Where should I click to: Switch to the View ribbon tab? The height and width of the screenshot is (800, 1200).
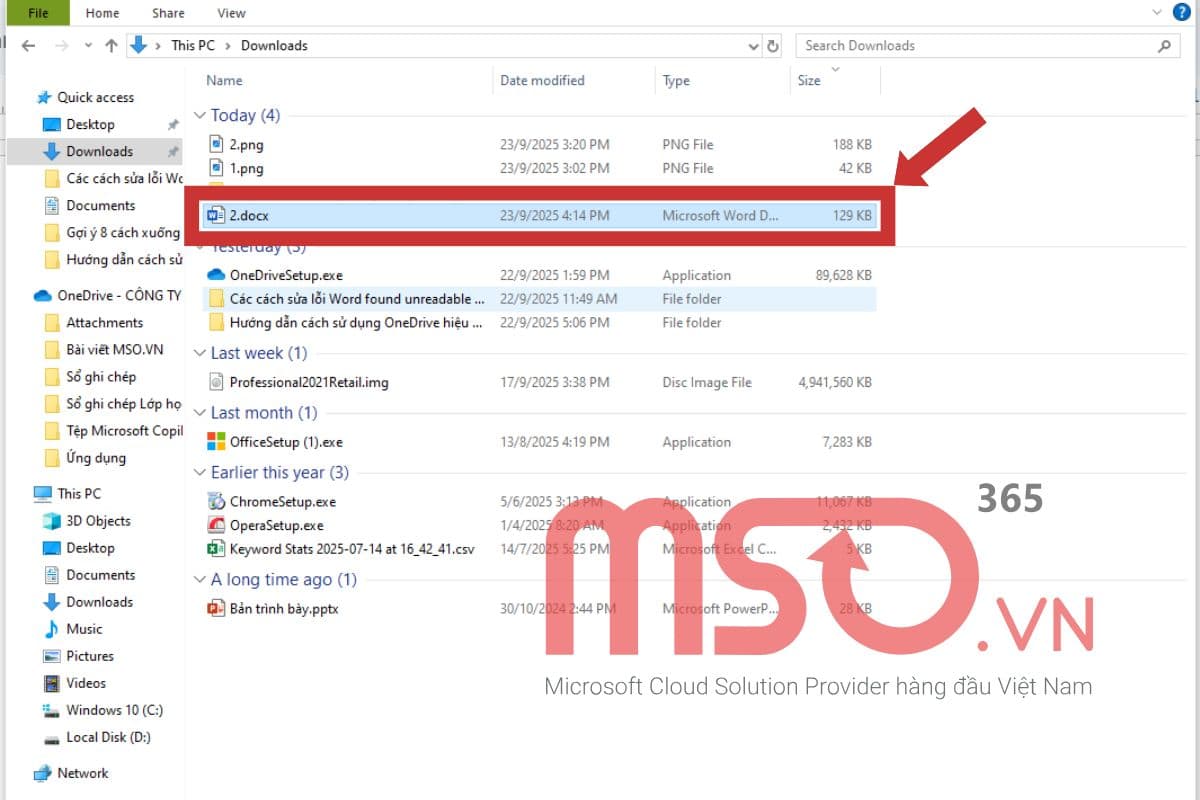[x=231, y=13]
